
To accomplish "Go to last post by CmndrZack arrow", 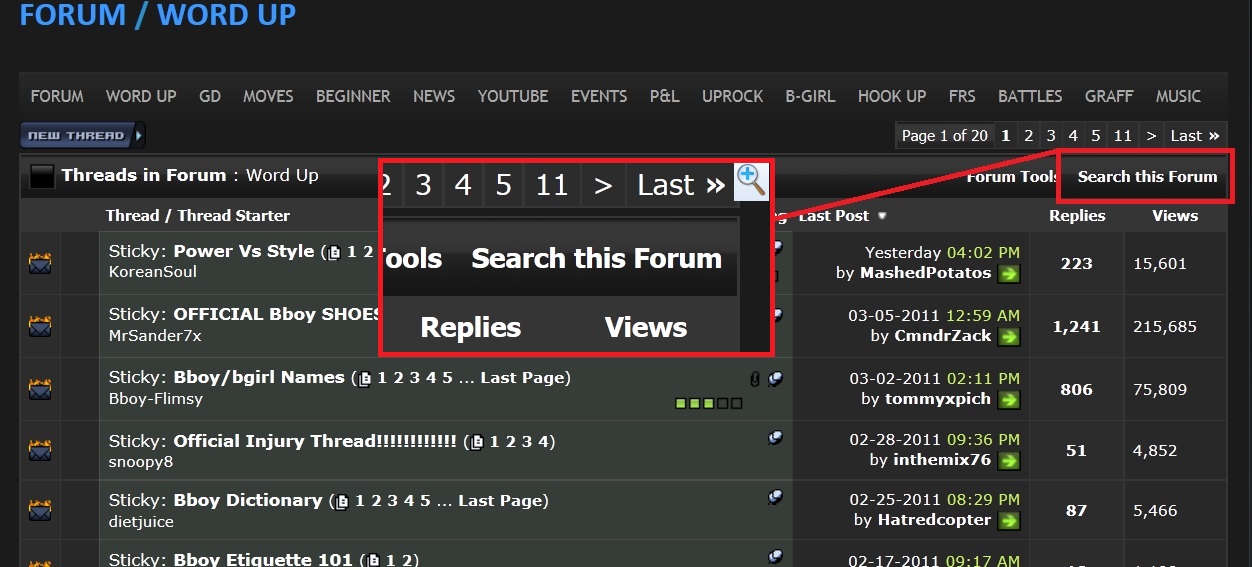I will [1009, 336].
